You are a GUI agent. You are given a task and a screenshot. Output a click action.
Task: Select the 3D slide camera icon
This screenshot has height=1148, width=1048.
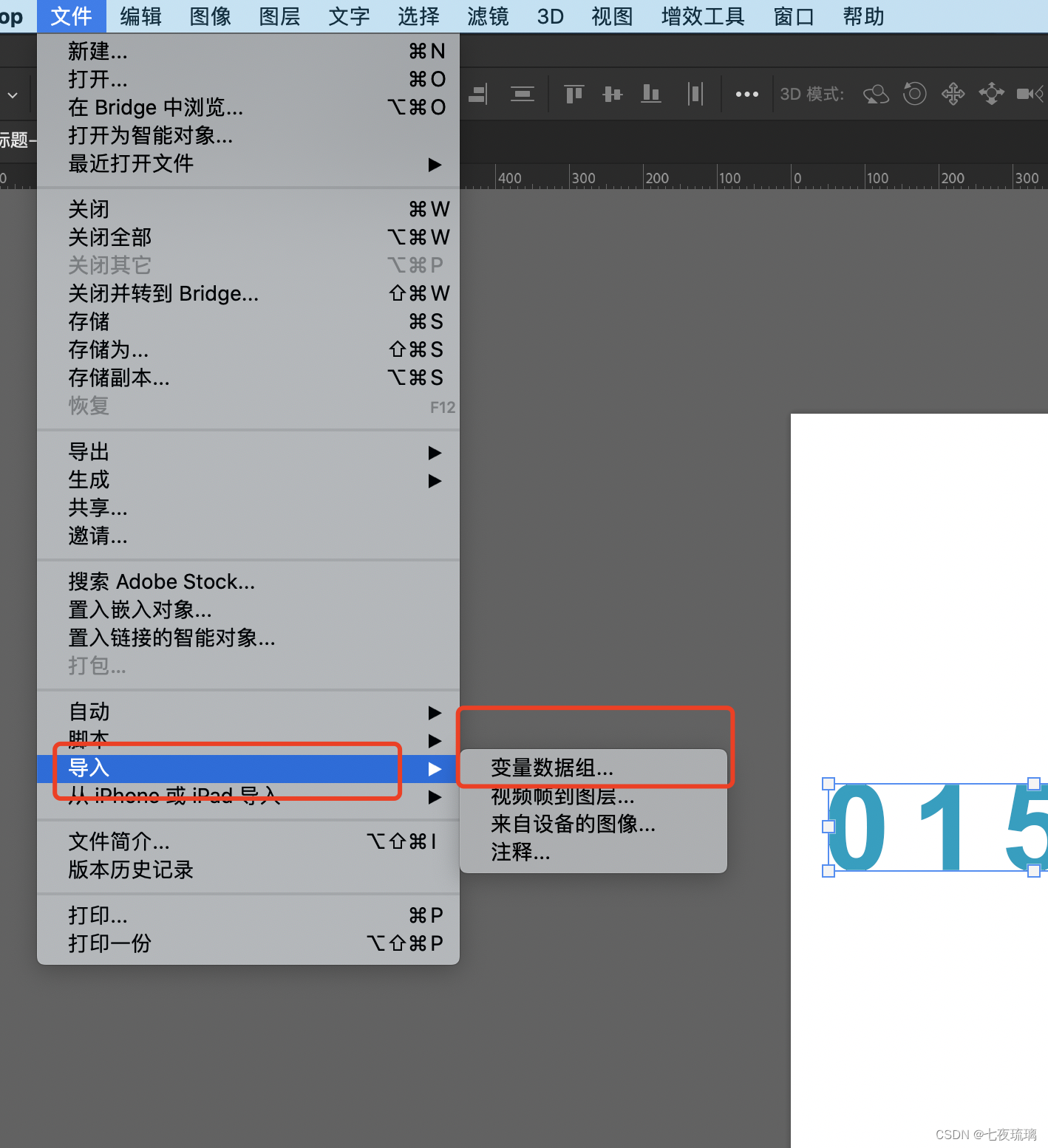click(x=991, y=94)
